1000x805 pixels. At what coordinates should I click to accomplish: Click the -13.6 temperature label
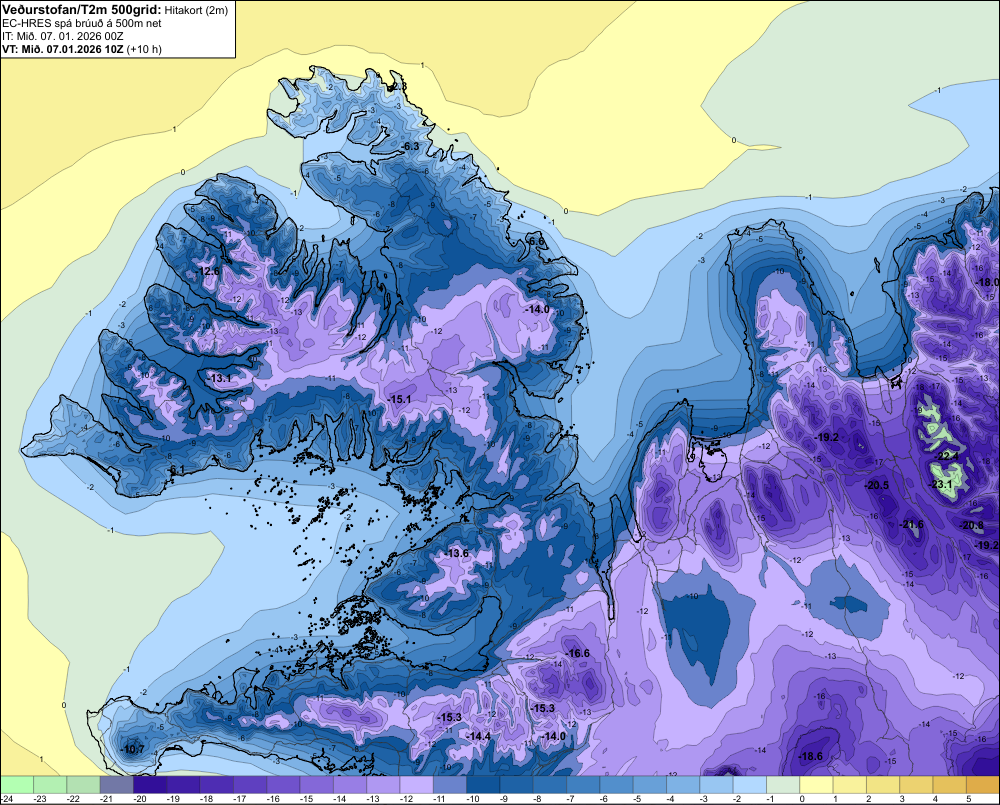click(457, 553)
